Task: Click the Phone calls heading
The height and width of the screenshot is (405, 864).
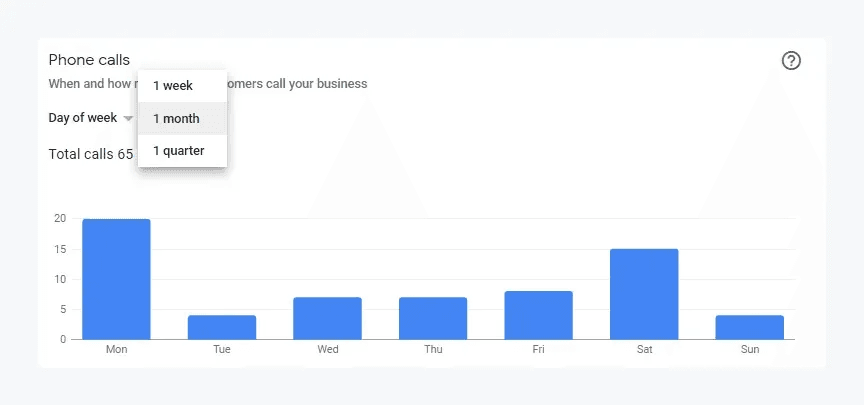Action: 89,60
